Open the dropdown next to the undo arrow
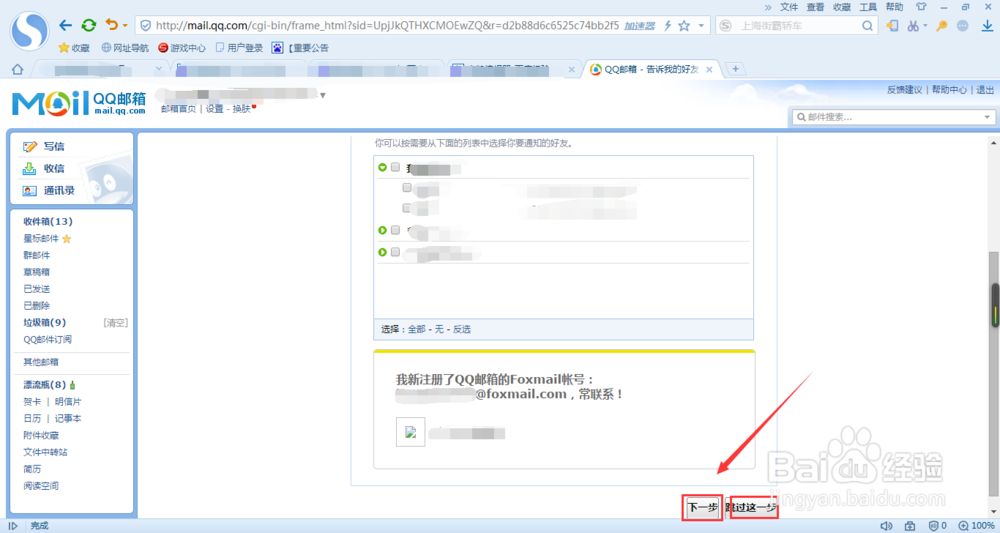 125,26
